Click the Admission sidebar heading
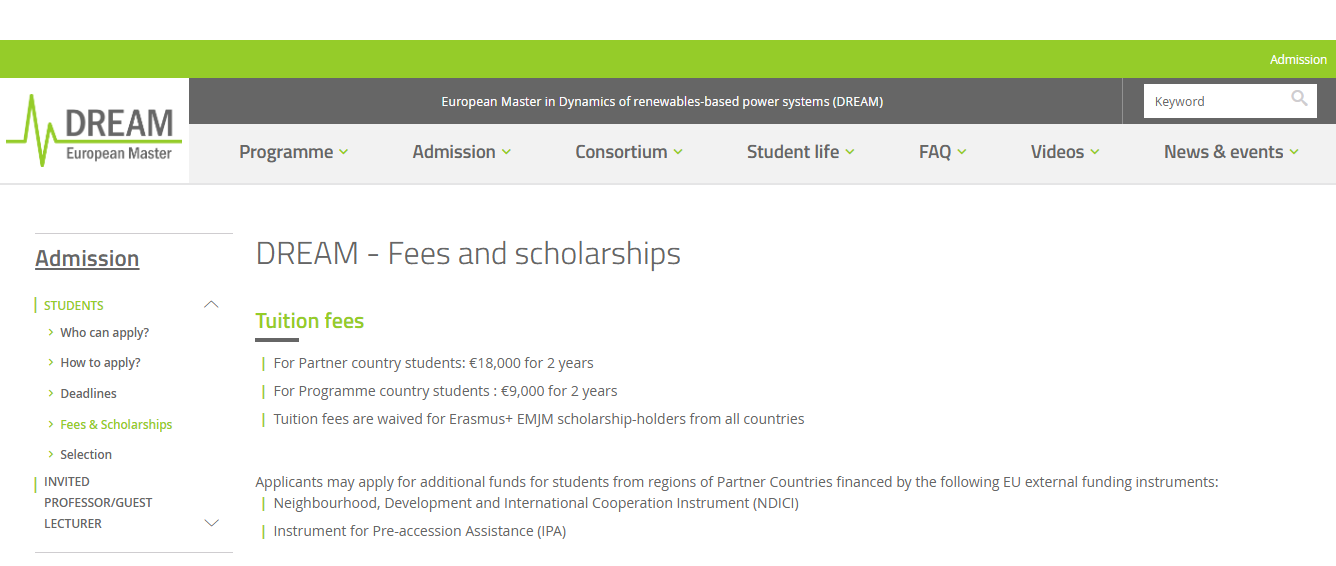1336x566 pixels. [87, 258]
